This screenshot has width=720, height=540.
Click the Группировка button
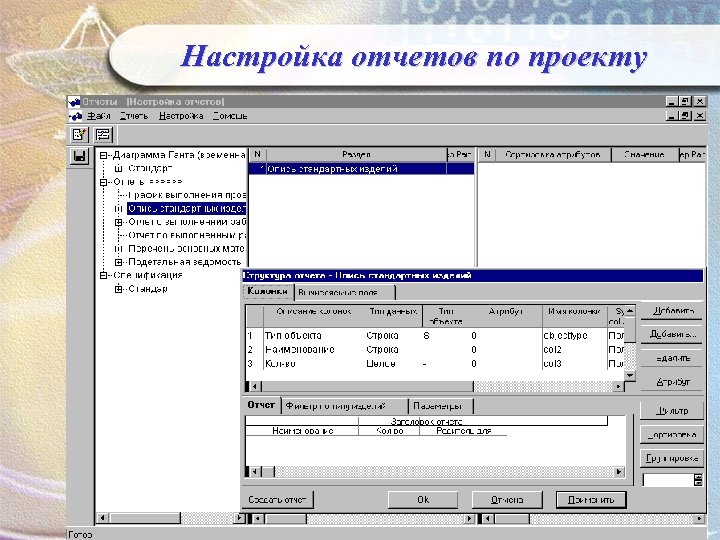(x=672, y=458)
